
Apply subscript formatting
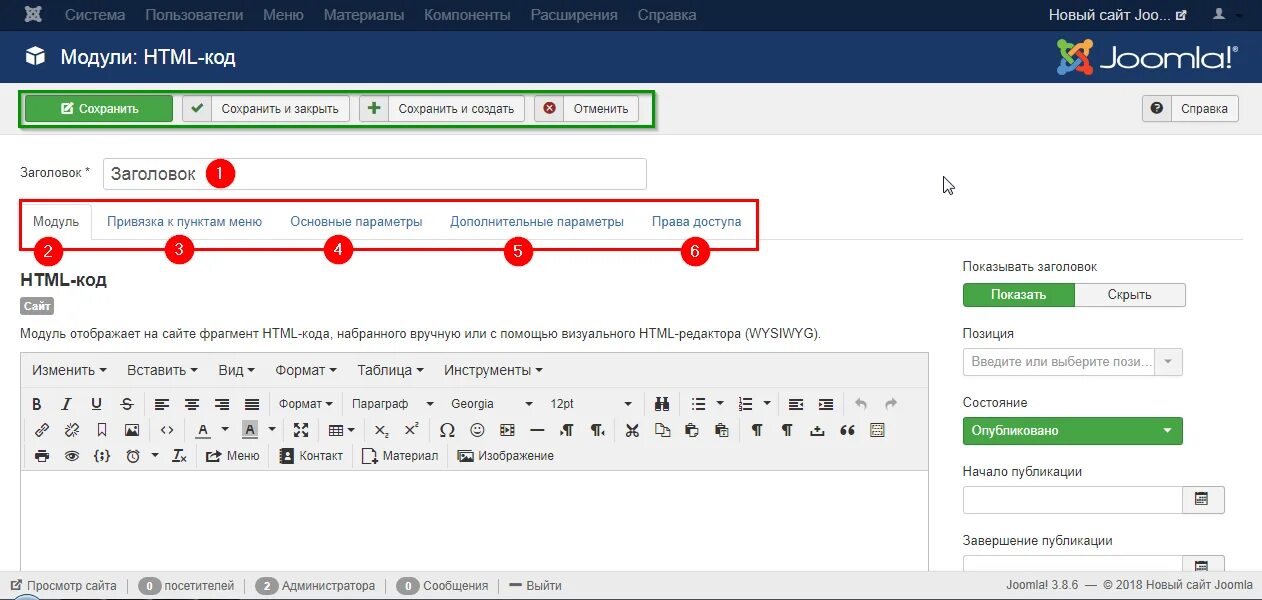pos(381,430)
